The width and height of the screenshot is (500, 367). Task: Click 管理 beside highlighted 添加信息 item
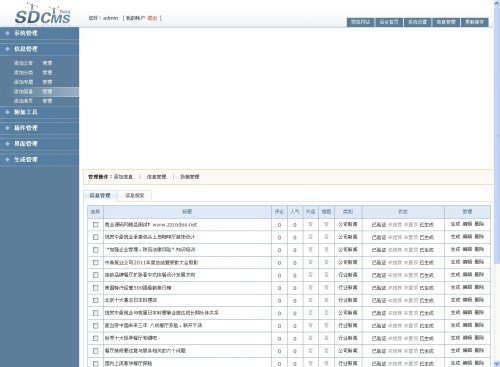pos(47,92)
